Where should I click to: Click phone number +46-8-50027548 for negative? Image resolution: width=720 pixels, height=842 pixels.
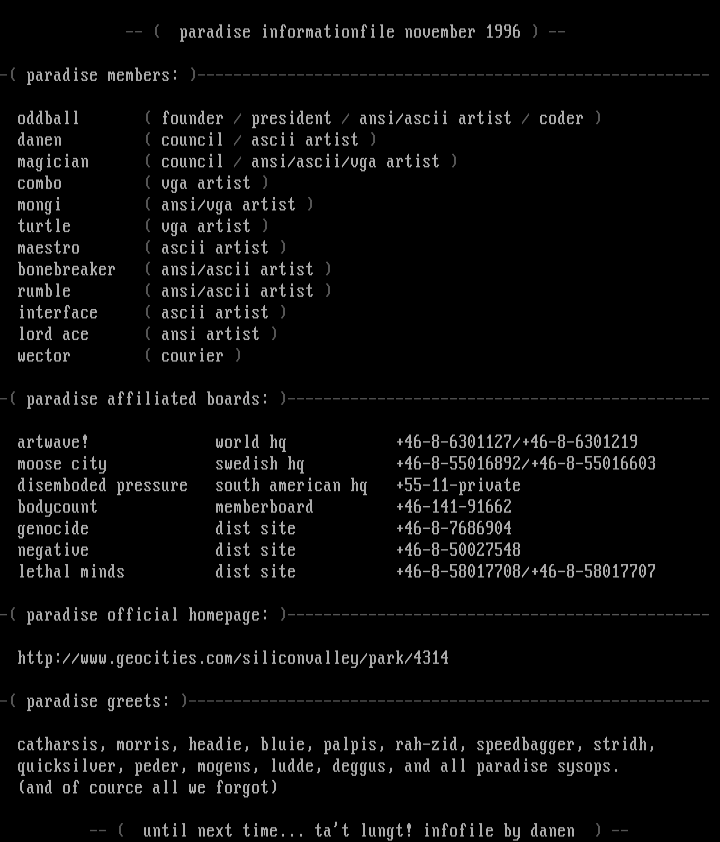458,550
